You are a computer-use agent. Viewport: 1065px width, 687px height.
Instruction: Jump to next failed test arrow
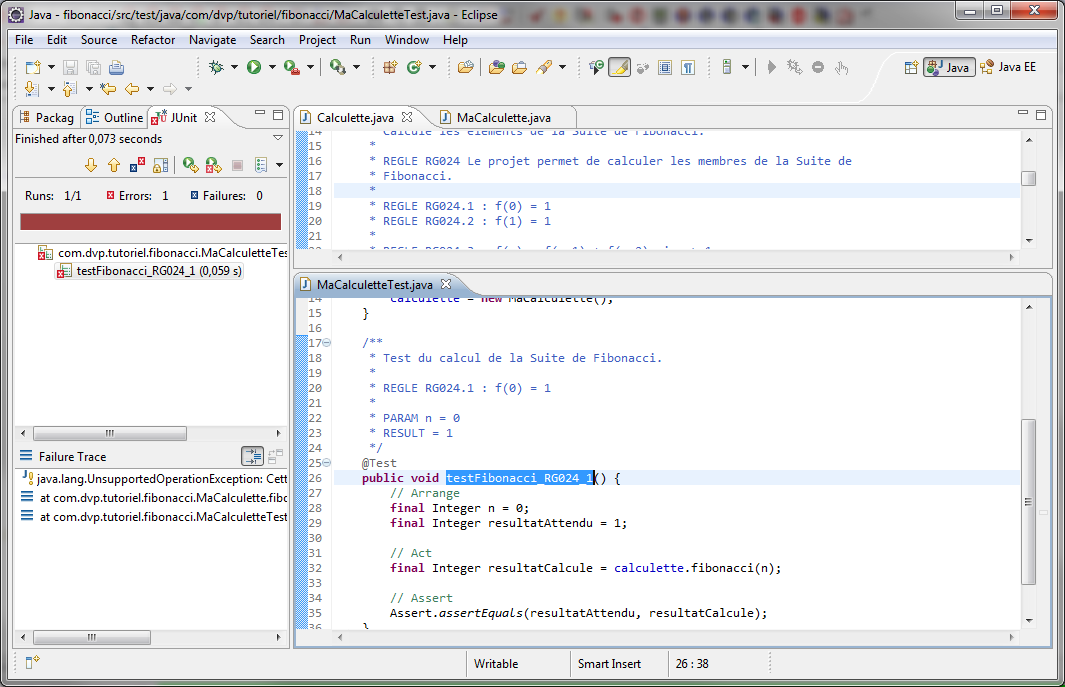tap(91, 165)
